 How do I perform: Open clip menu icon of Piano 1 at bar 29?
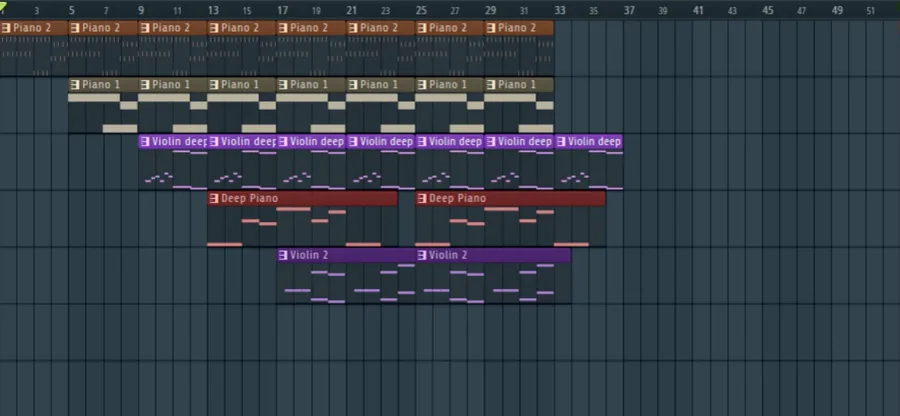pyautogui.click(x=491, y=85)
